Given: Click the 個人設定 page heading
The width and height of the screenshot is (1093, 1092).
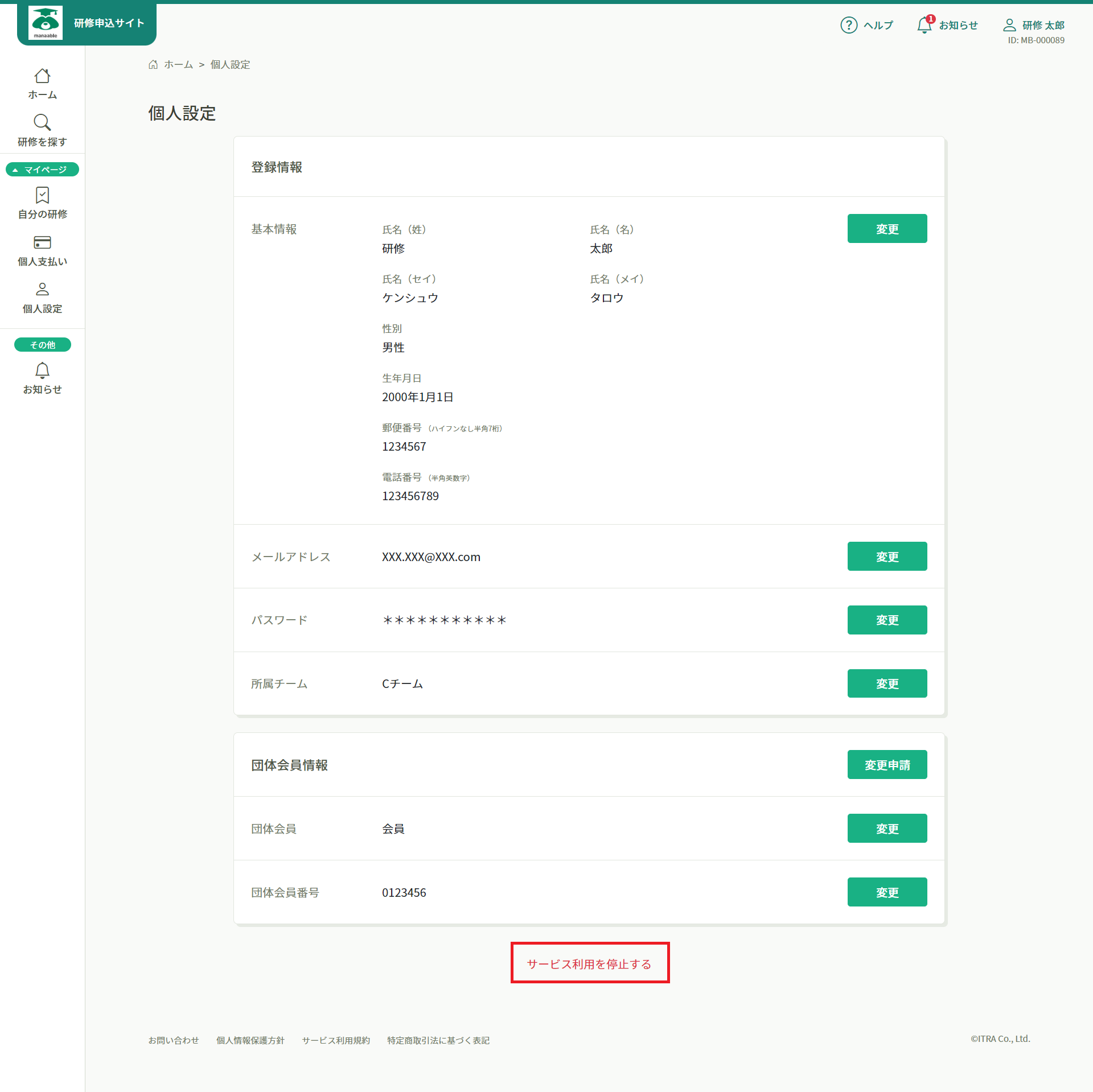Looking at the screenshot, I should (182, 113).
